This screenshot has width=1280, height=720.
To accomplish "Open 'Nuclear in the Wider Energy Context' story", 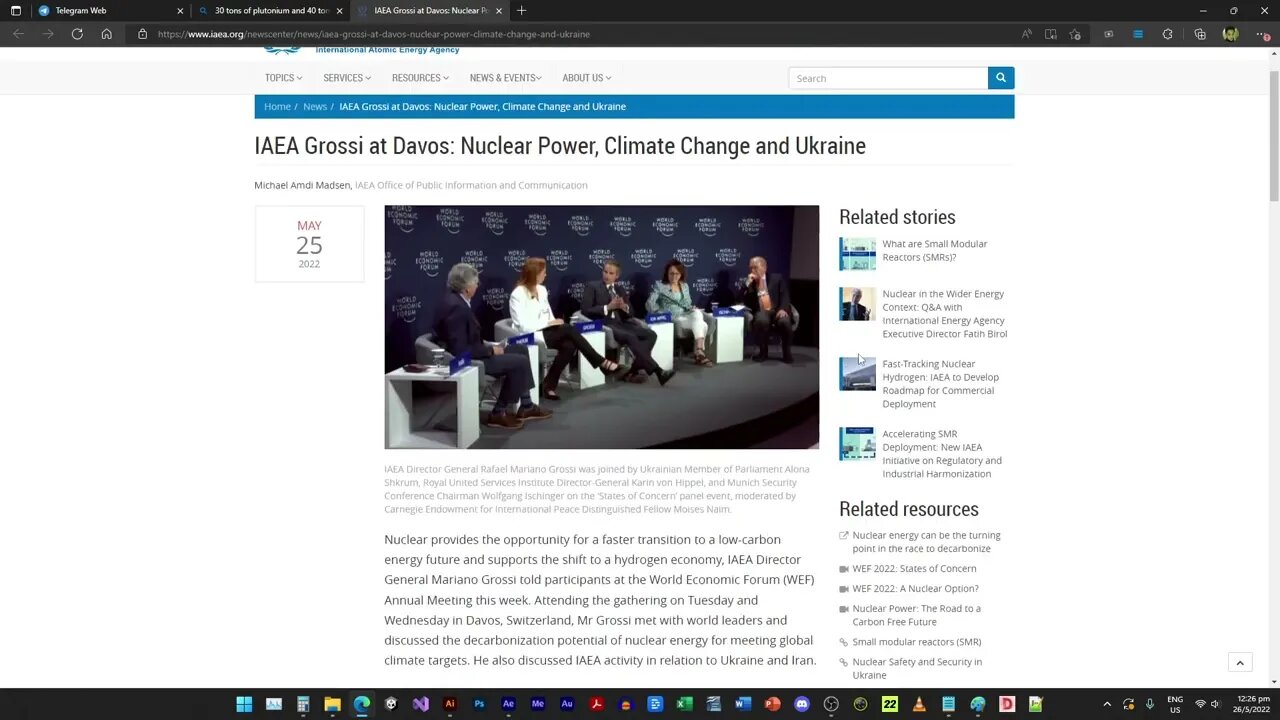I will (944, 314).
